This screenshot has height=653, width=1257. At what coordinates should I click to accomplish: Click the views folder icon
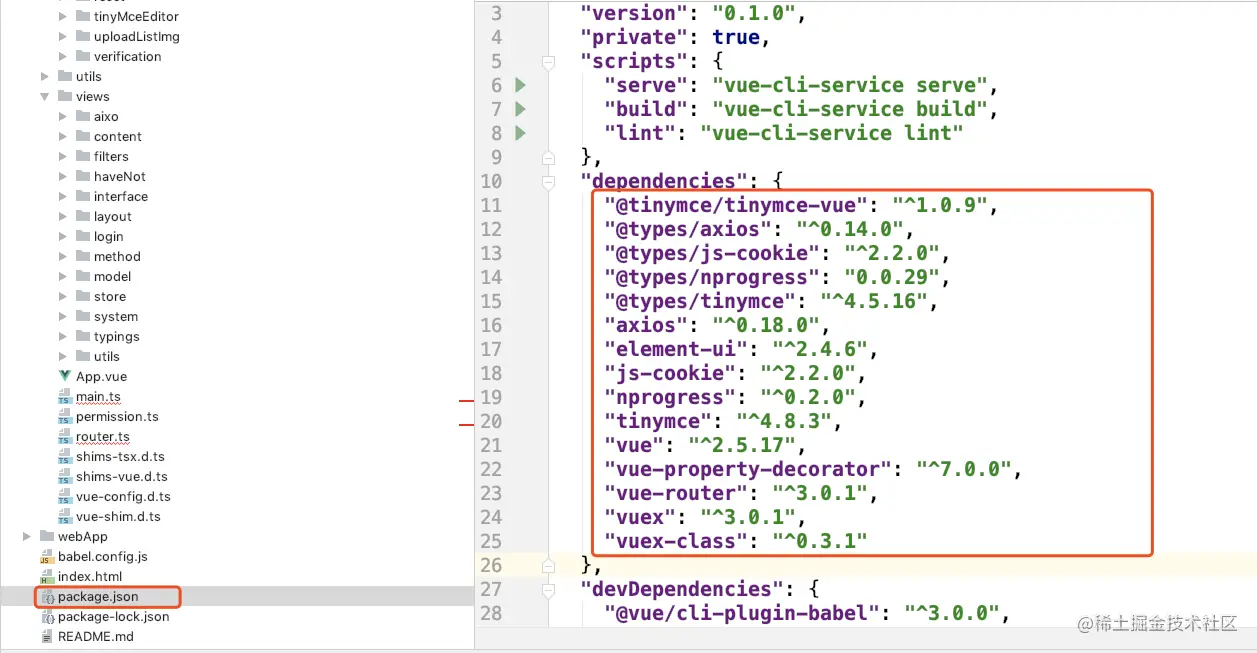[65, 96]
